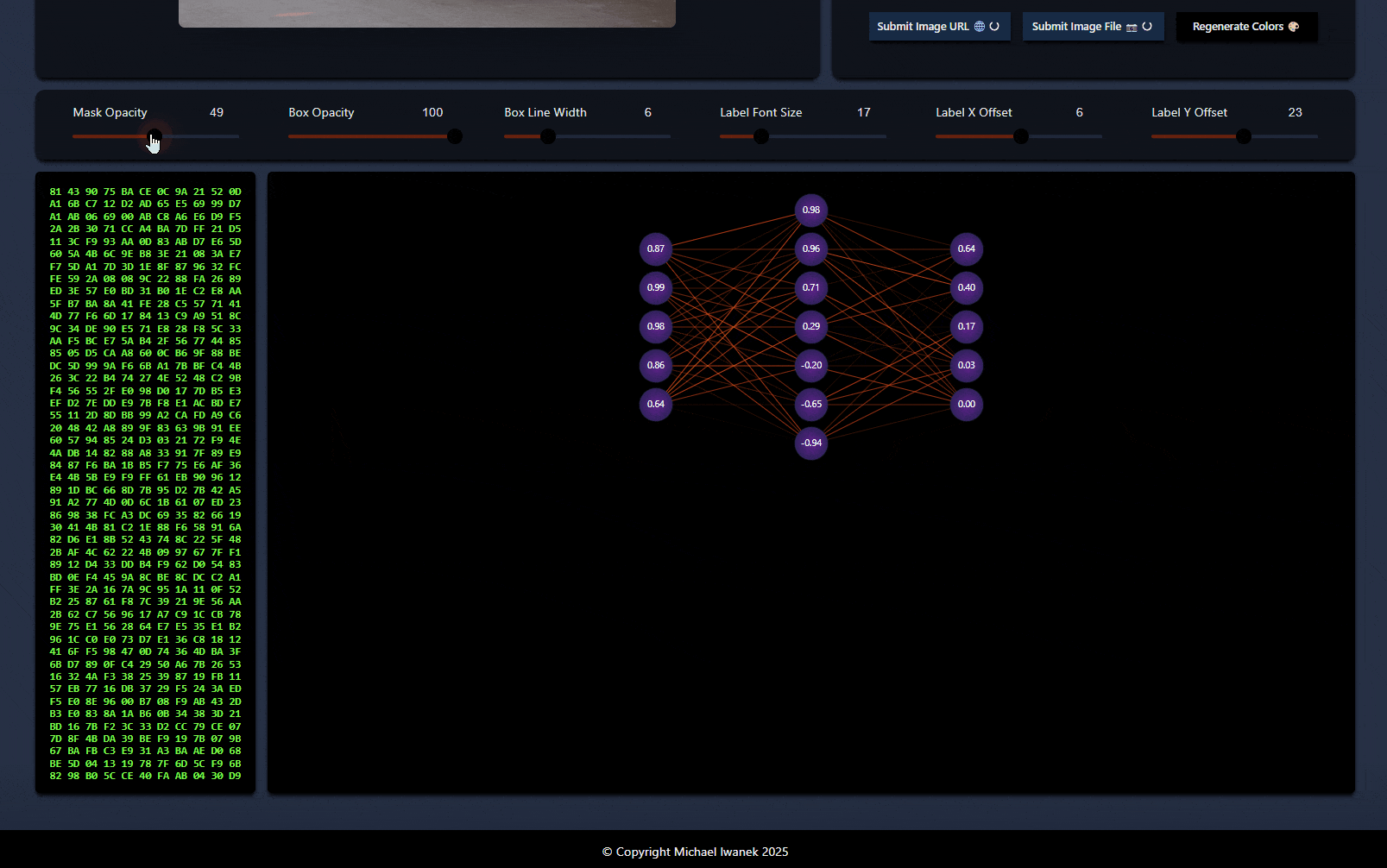The height and width of the screenshot is (868, 1387).
Task: Select the input-layer node labeled 0.64
Action: [x=656, y=404]
